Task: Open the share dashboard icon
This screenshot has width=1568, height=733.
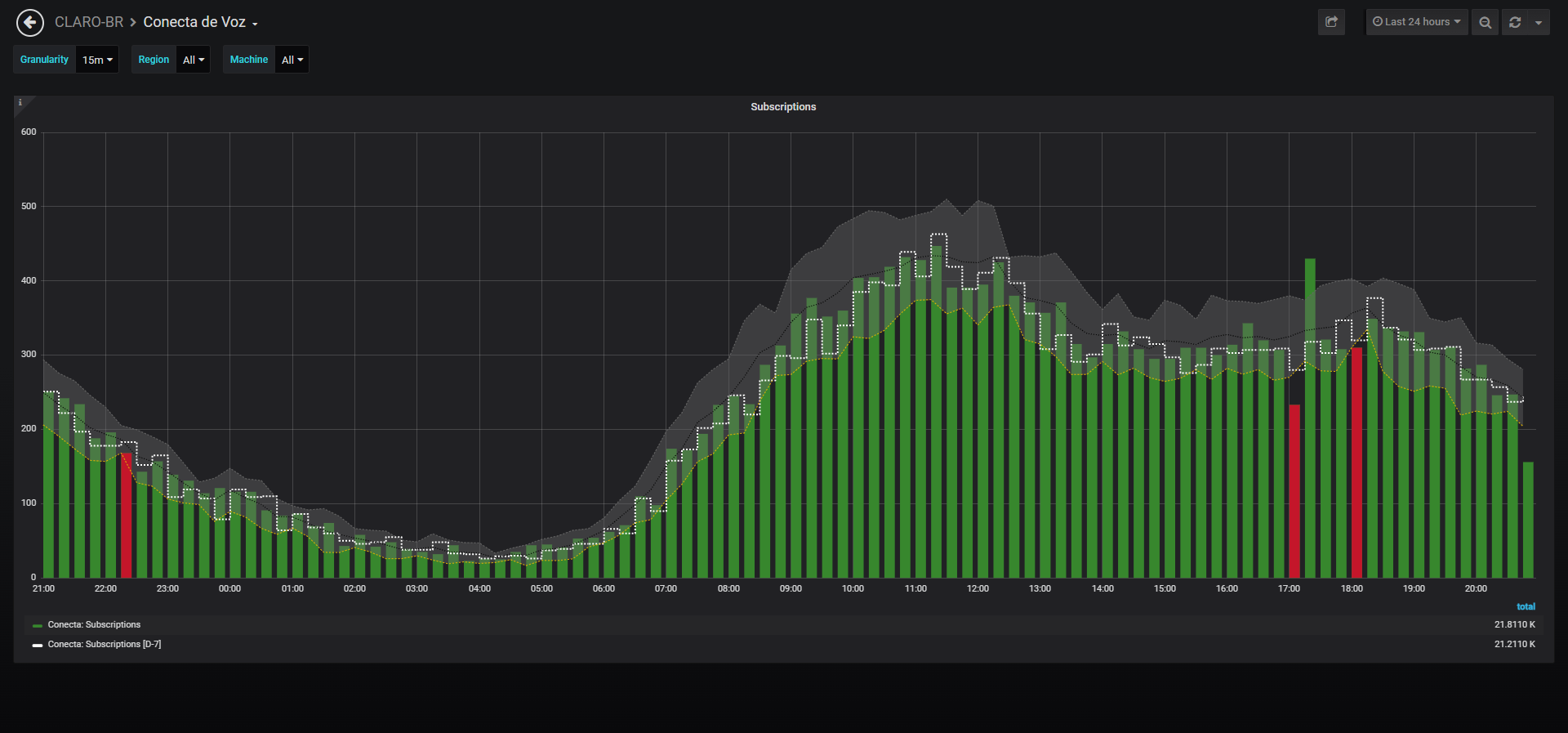Action: click(1331, 22)
